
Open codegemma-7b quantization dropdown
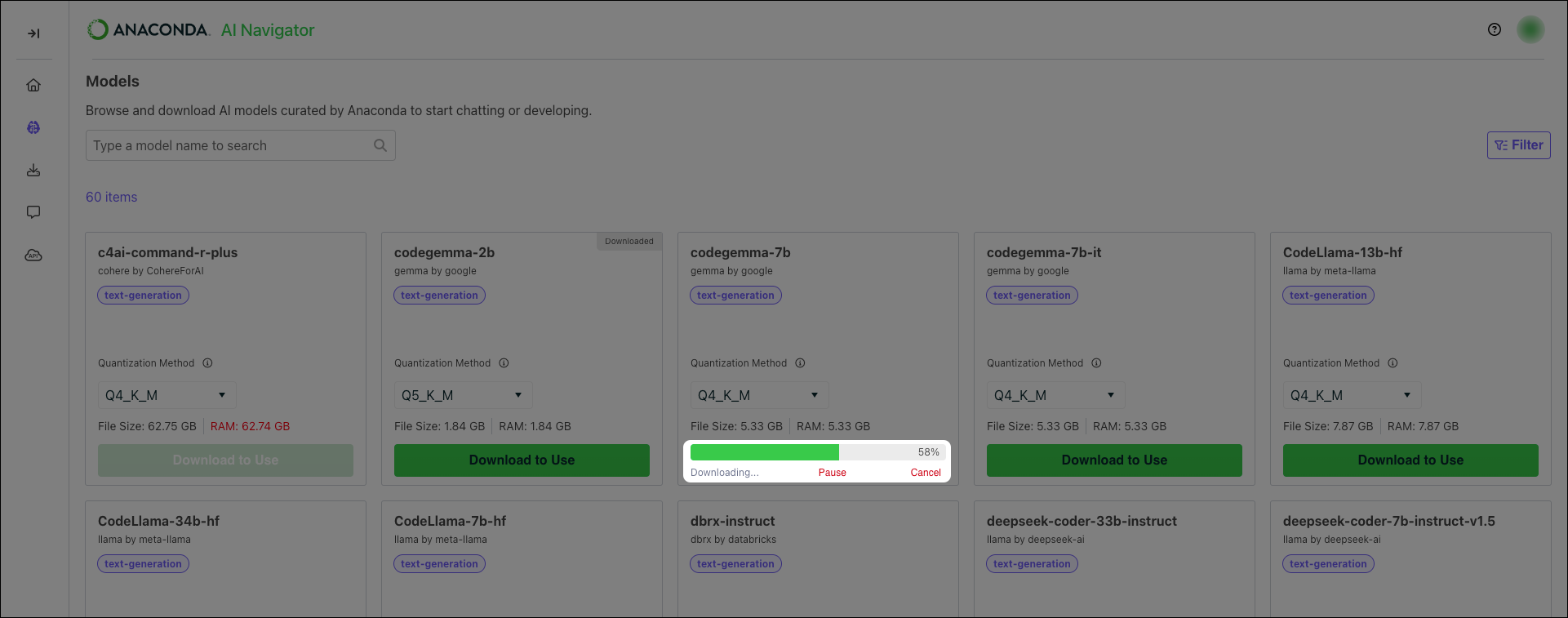[760, 395]
